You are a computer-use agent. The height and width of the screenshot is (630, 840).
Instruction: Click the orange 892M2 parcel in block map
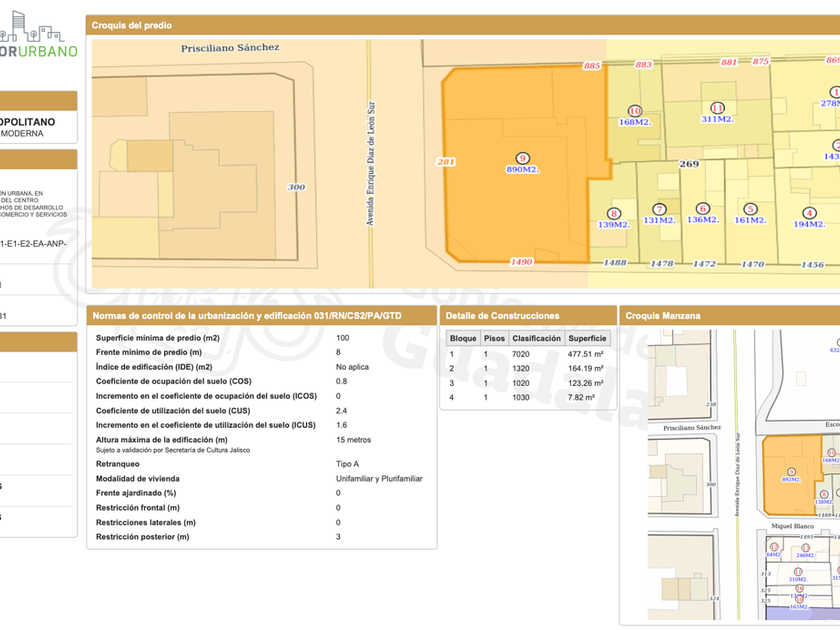[x=788, y=475]
